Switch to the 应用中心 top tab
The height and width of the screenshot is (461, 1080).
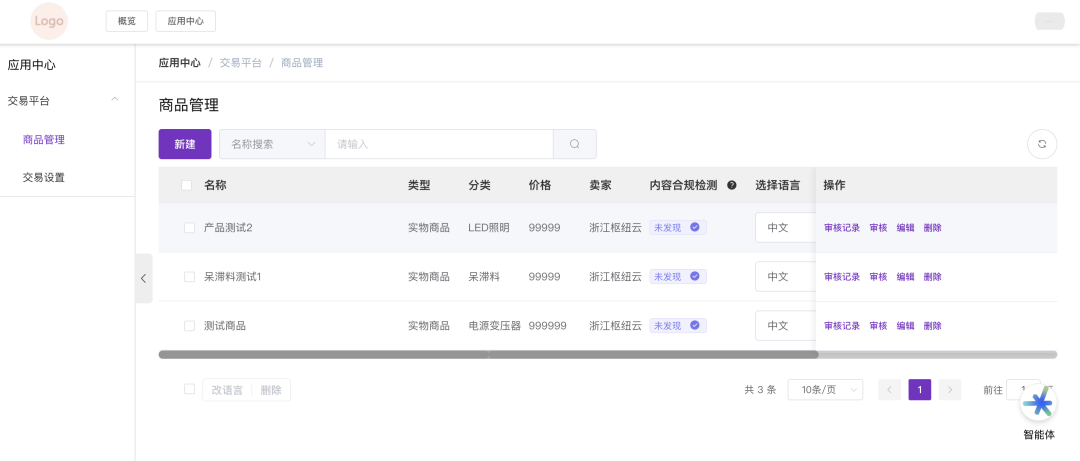[x=185, y=21]
